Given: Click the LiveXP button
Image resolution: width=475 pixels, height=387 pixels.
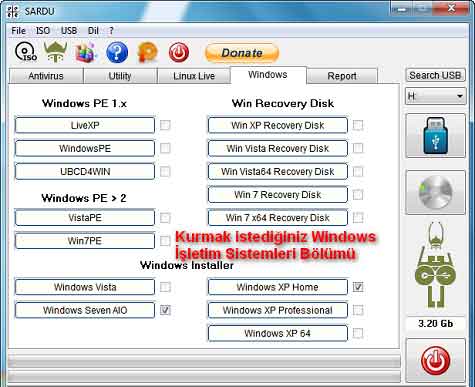Looking at the screenshot, I should pyautogui.click(x=85, y=125).
